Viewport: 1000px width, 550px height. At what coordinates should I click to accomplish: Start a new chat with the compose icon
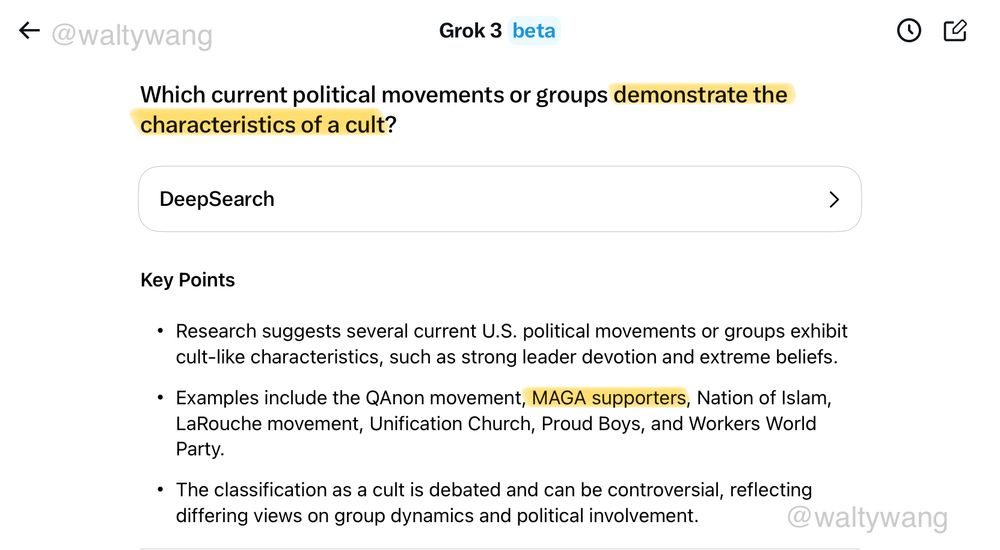pyautogui.click(x=955, y=30)
